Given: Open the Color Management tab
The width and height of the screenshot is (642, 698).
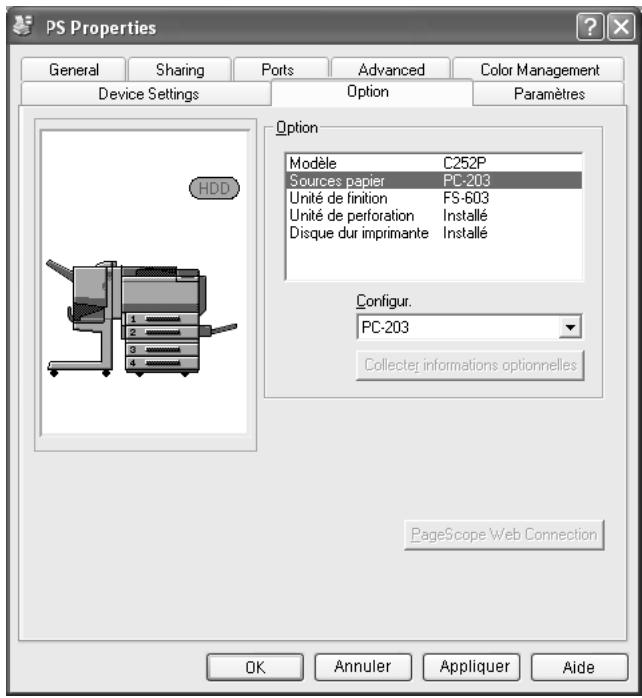Looking at the screenshot, I should [x=539, y=69].
